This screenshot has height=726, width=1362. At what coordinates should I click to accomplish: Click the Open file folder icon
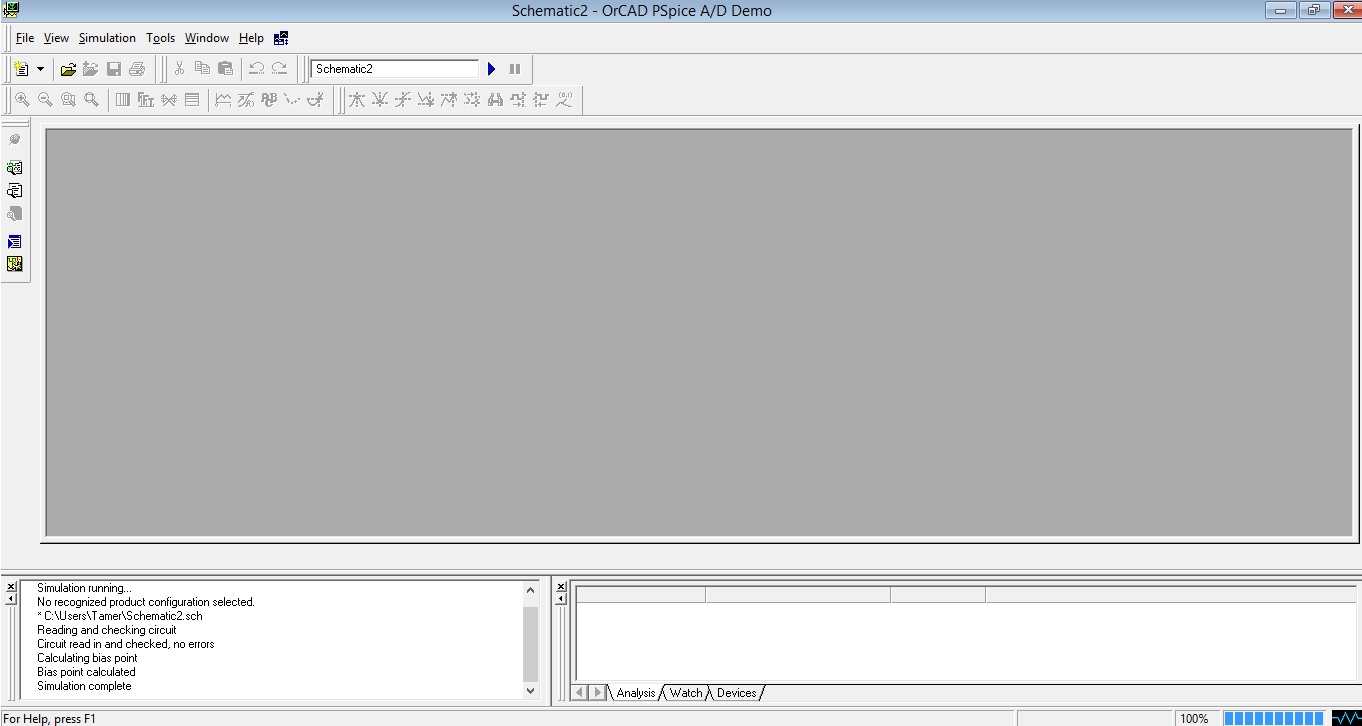(x=68, y=69)
